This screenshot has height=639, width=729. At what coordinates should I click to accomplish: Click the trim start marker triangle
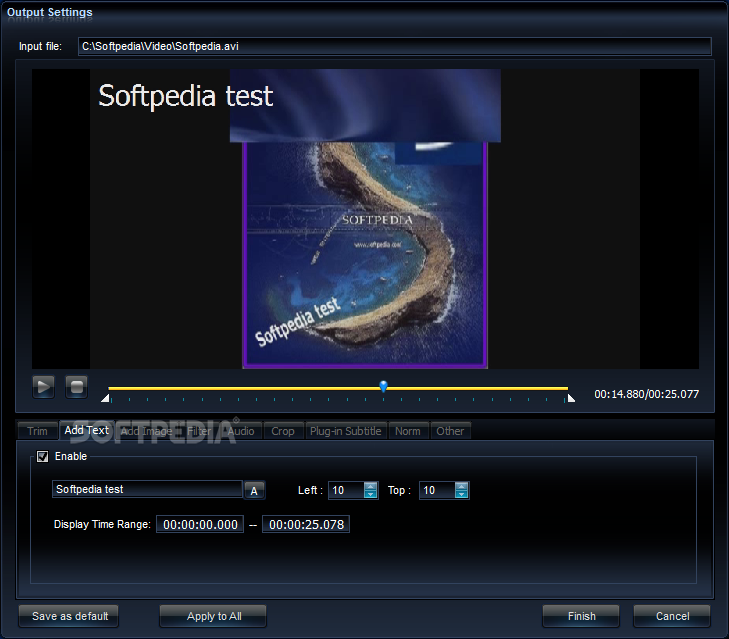[106, 398]
